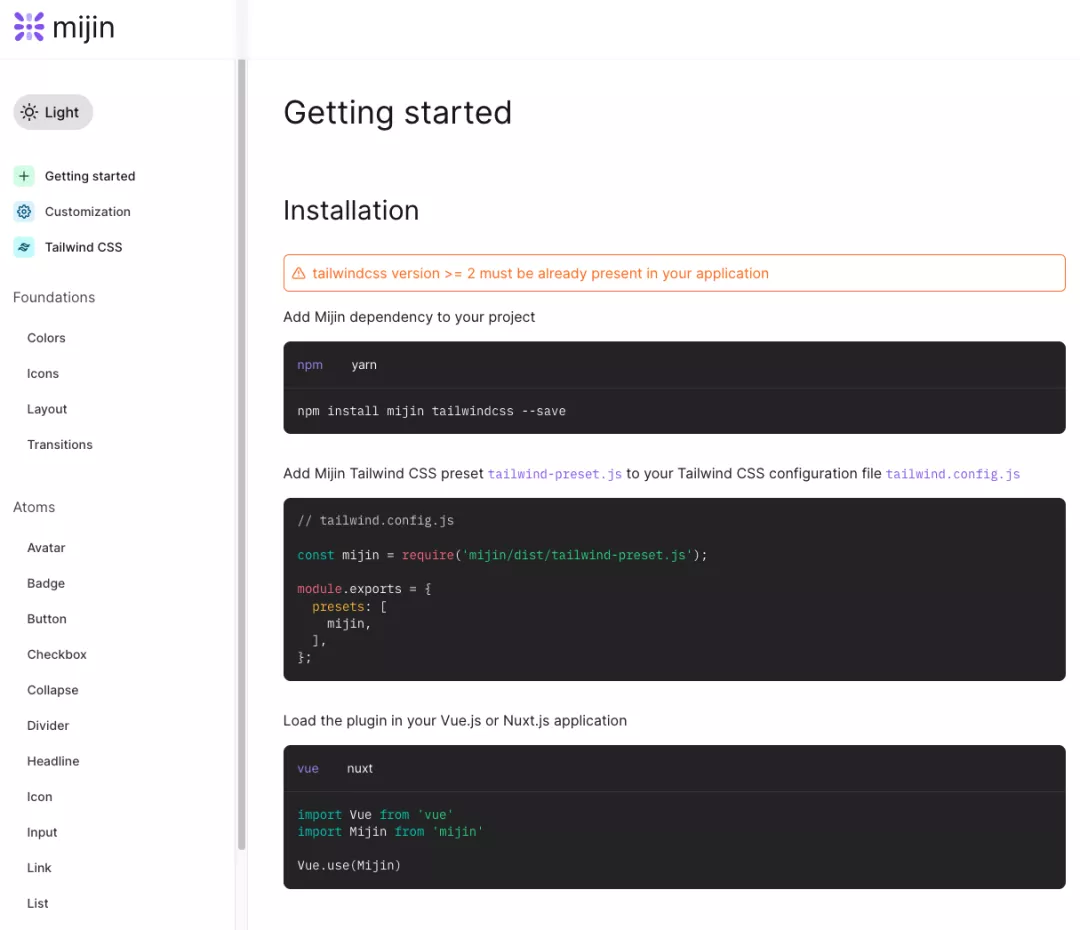1080x930 pixels.
Task: Click 'Add Mijin dependency to your project' text
Action: pyautogui.click(x=409, y=317)
